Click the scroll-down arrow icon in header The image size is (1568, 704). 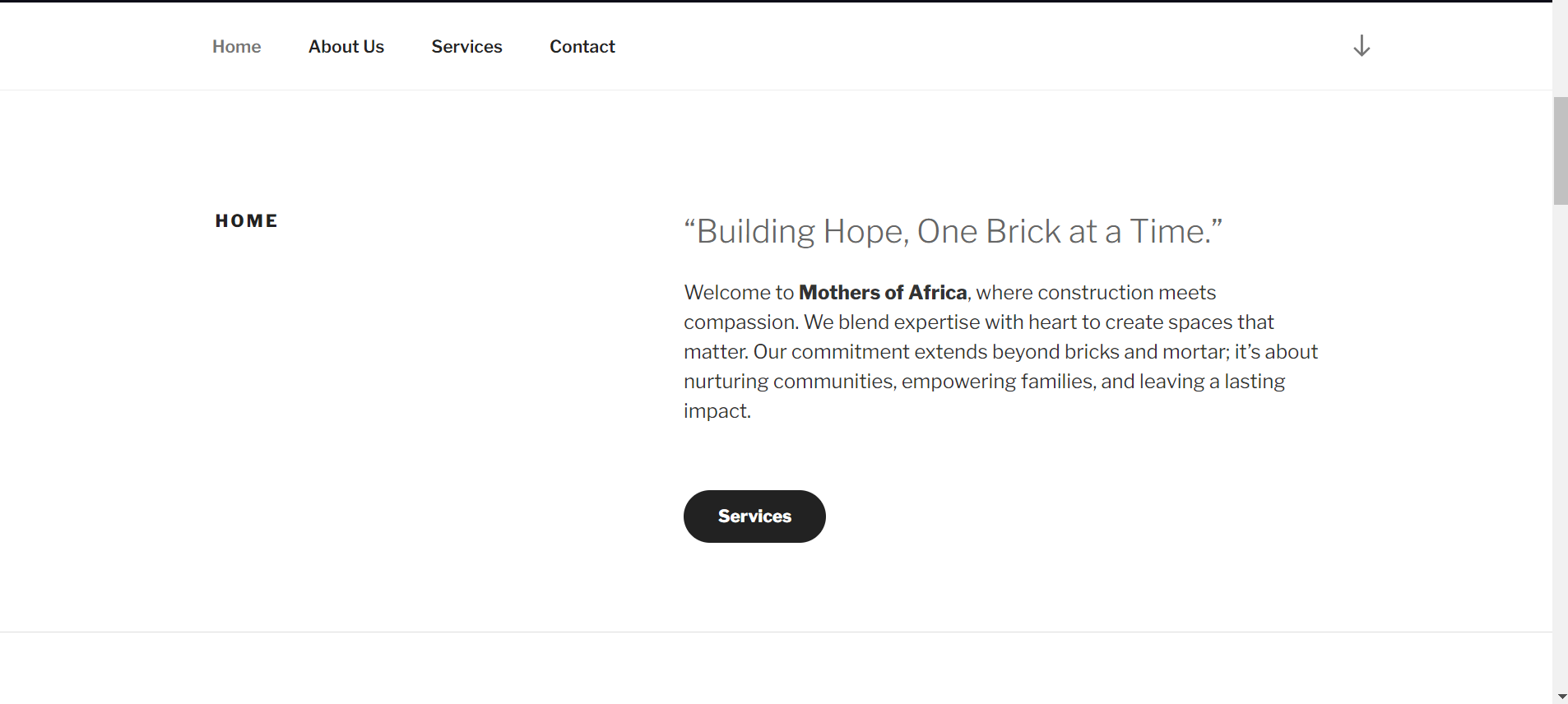point(1362,46)
